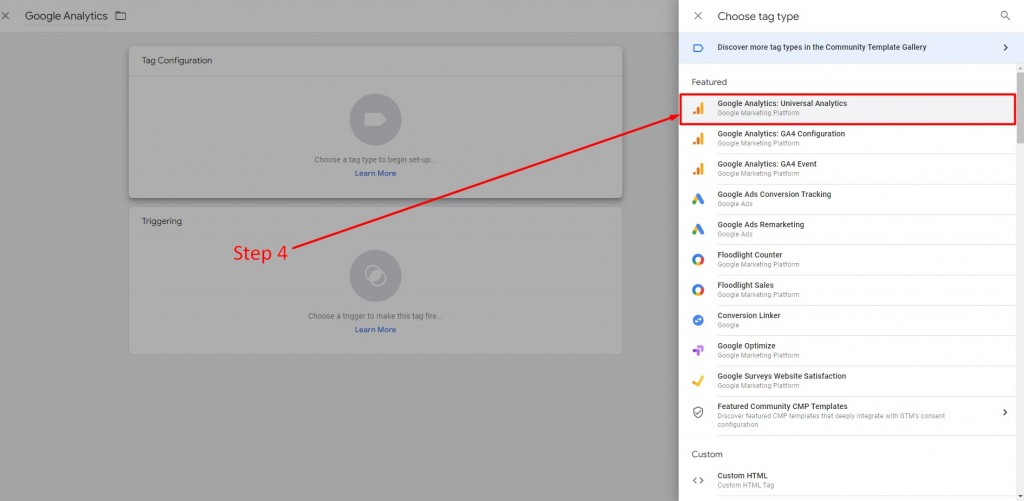Click the folder icon beside tag name
The image size is (1024, 501).
[120, 16]
